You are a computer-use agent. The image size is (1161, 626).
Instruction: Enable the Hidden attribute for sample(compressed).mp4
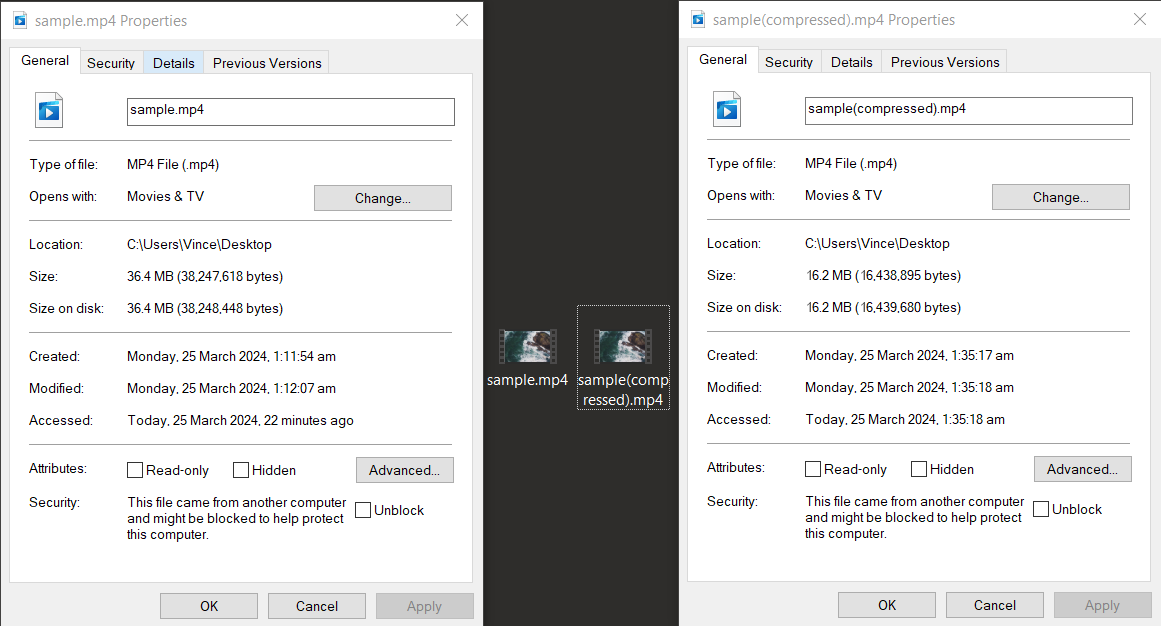pyautogui.click(x=918, y=468)
